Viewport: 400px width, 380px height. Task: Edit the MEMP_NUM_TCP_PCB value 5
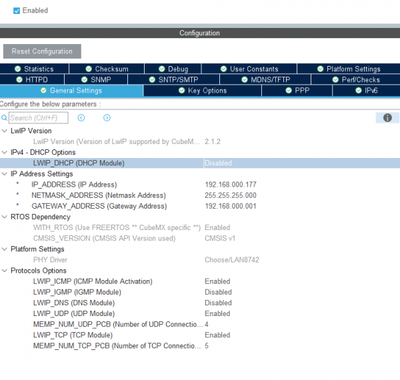(x=207, y=346)
